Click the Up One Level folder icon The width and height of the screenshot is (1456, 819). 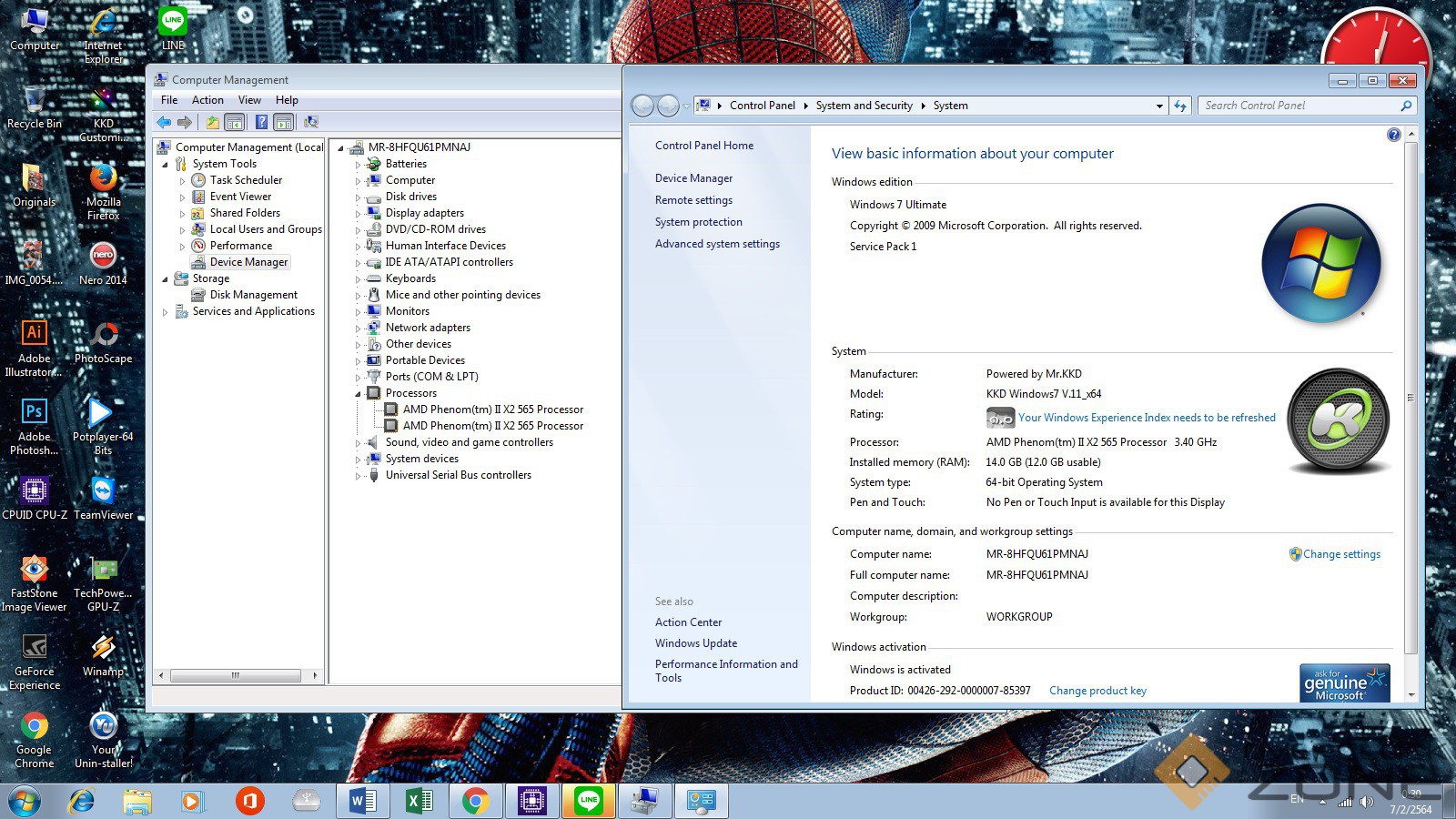click(212, 122)
